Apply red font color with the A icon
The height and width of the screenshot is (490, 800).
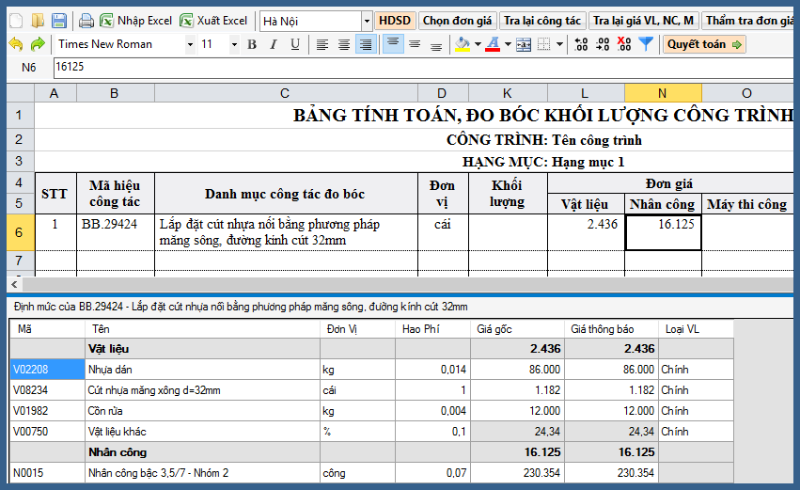click(492, 44)
